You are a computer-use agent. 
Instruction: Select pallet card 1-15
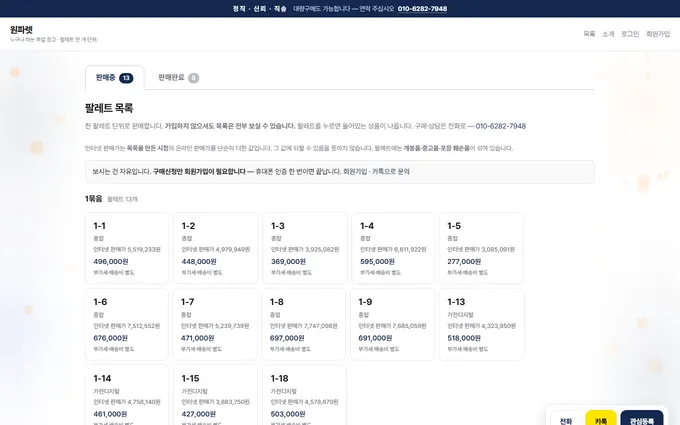pos(216,396)
